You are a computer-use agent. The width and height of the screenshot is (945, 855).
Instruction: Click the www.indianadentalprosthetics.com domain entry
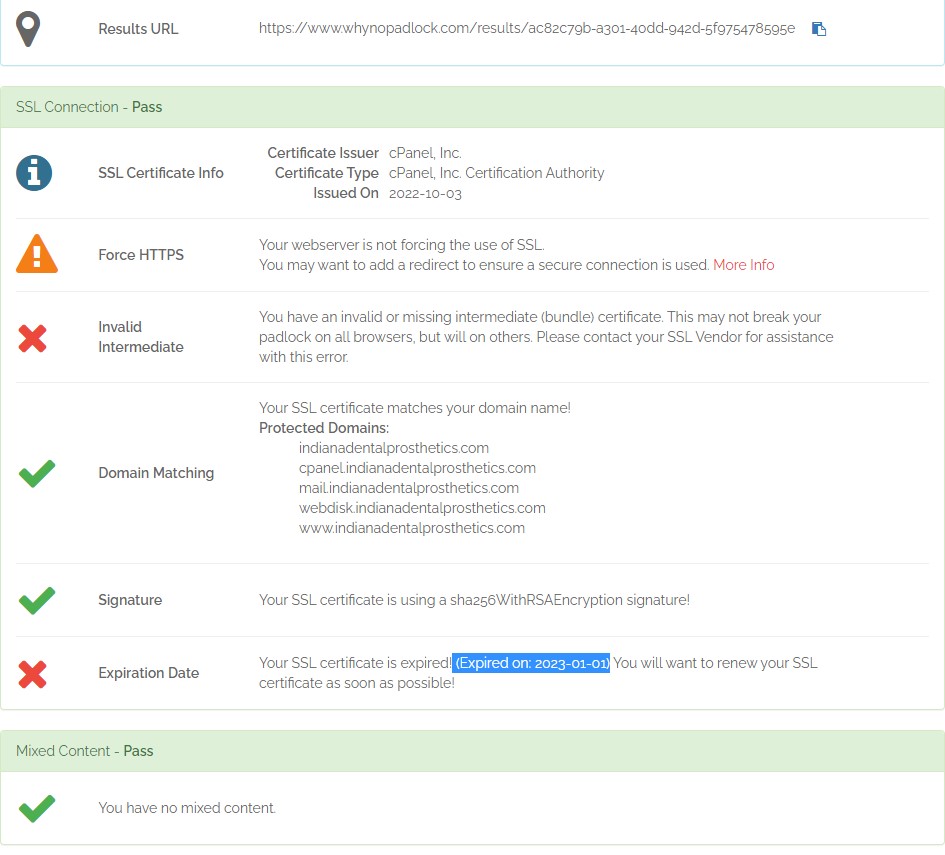[411, 528]
